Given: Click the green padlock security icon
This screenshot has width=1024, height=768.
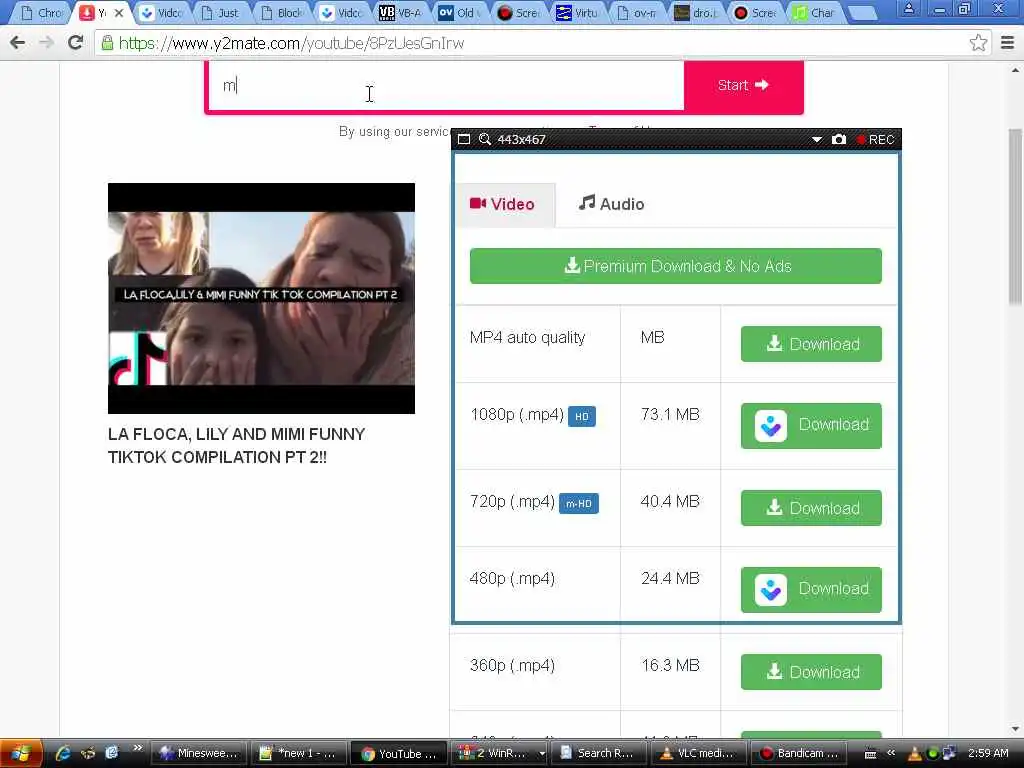Looking at the screenshot, I should 106,43.
